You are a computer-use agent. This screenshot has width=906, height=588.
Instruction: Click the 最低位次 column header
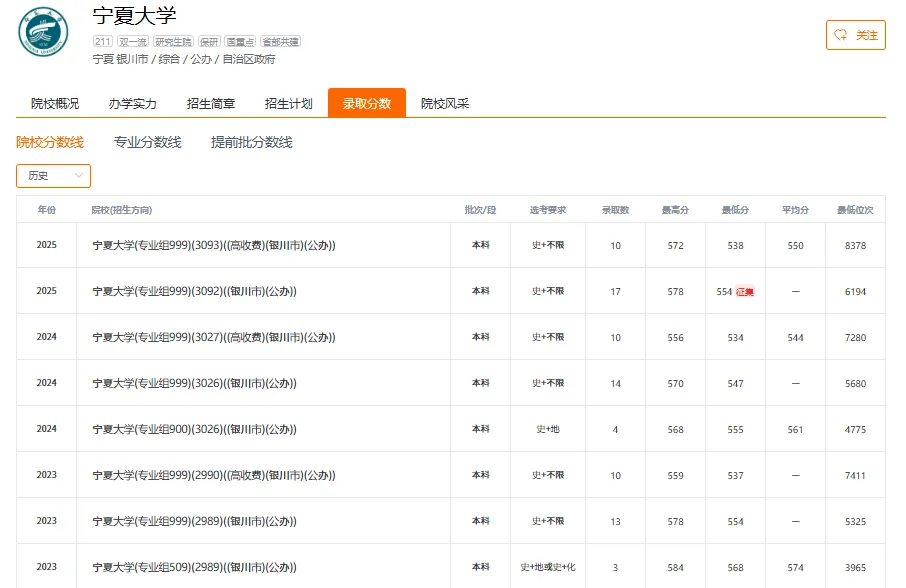[856, 210]
